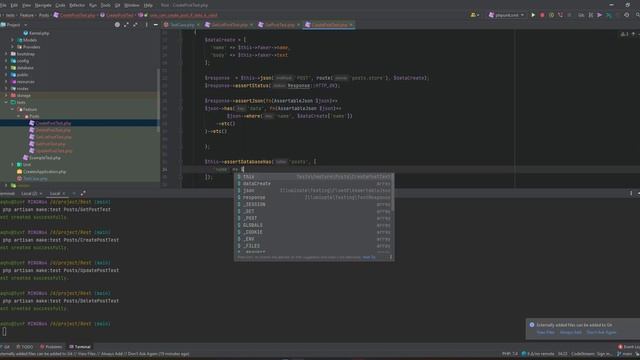Expand the config folder in project tree

(6, 61)
